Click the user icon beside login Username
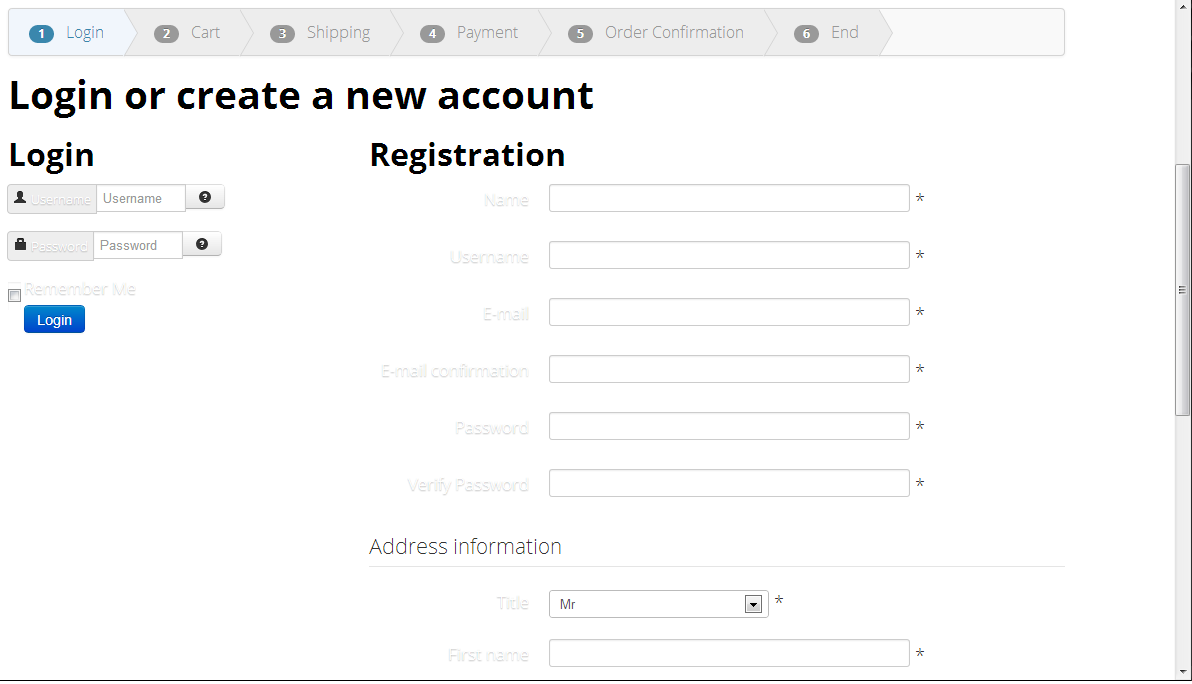The height and width of the screenshot is (684, 1192). click(x=20, y=198)
